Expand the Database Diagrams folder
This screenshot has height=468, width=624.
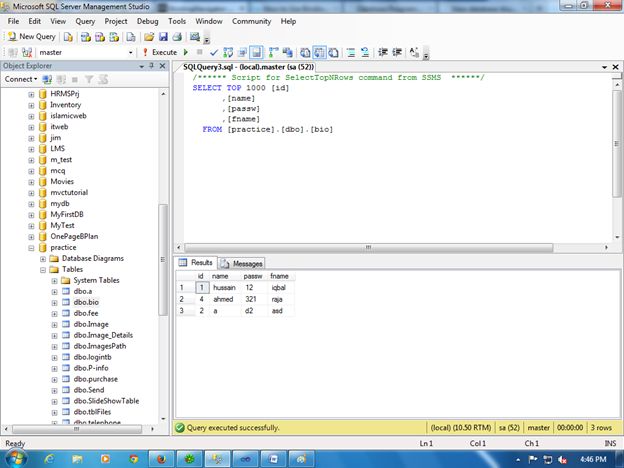pyautogui.click(x=43, y=258)
